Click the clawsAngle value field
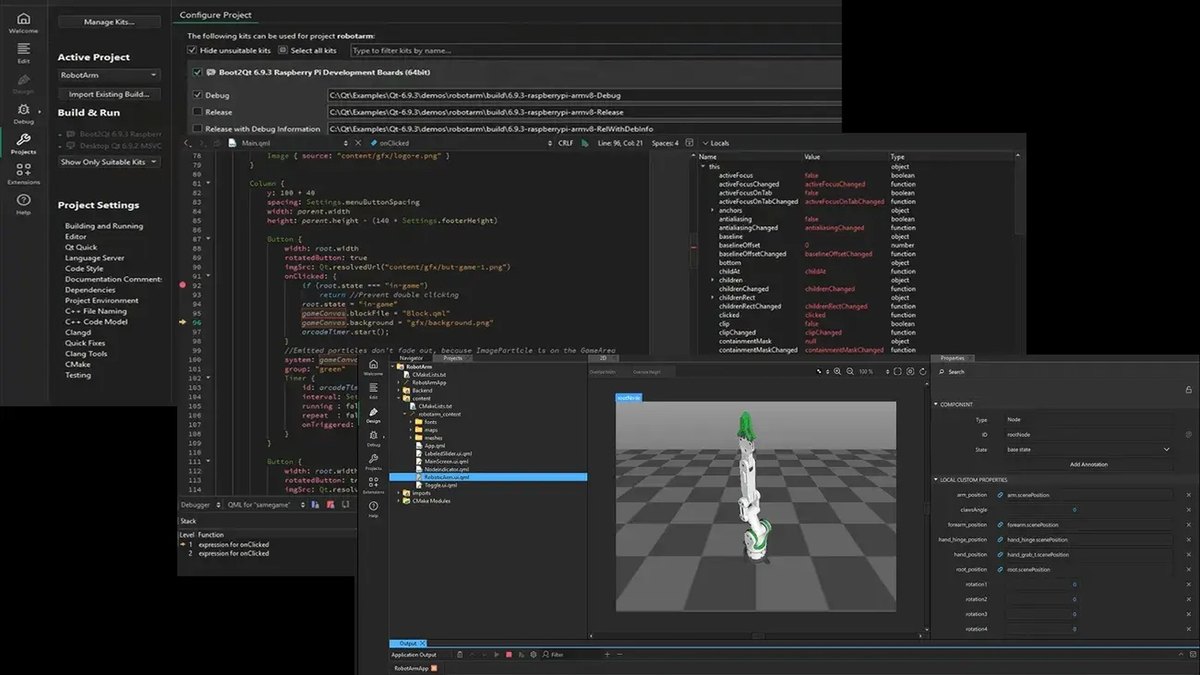Viewport: 1200px width, 675px height. pyautogui.click(x=1041, y=510)
